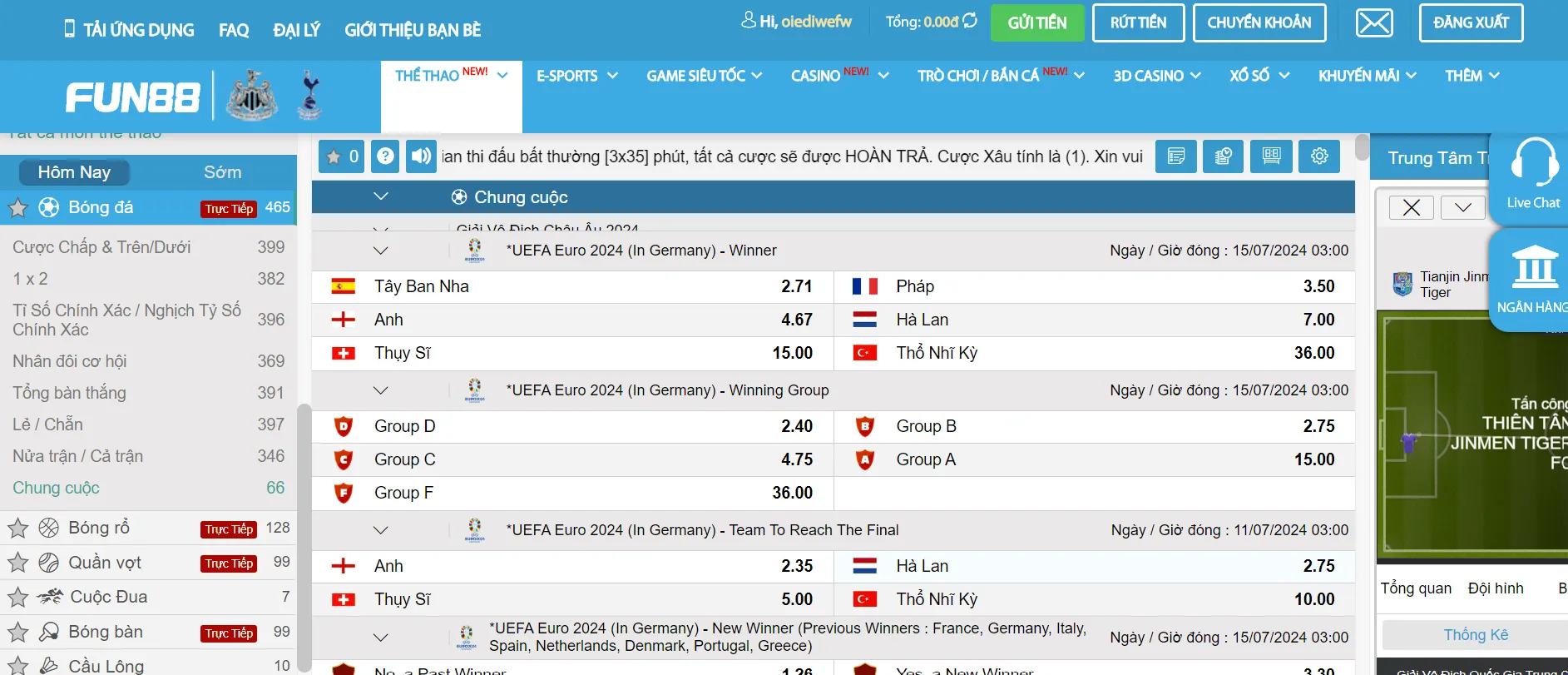Click the Newcastle United crest icon
This screenshot has width=1568, height=675.
point(252,95)
